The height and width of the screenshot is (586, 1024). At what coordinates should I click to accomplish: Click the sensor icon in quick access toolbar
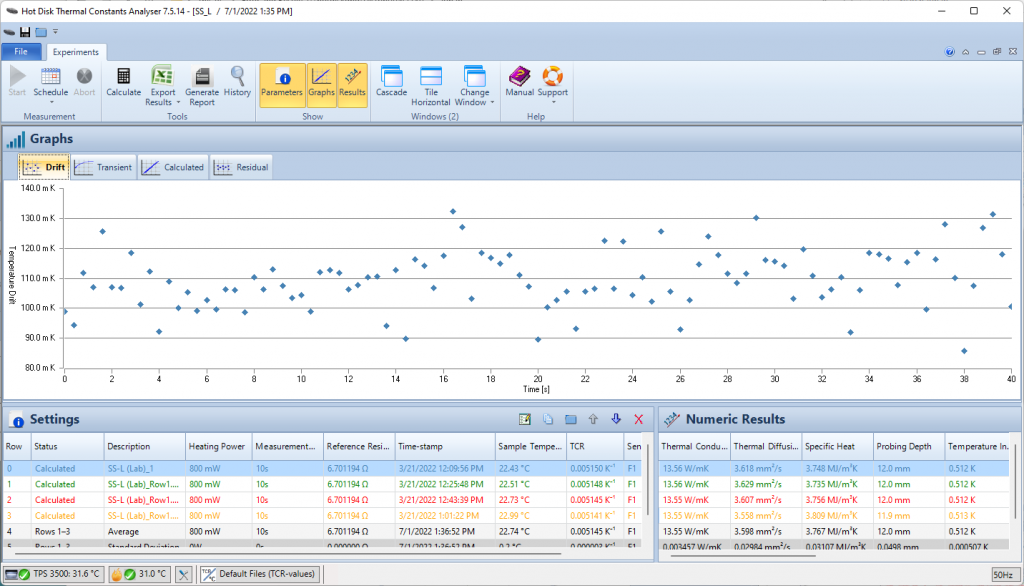point(9,32)
